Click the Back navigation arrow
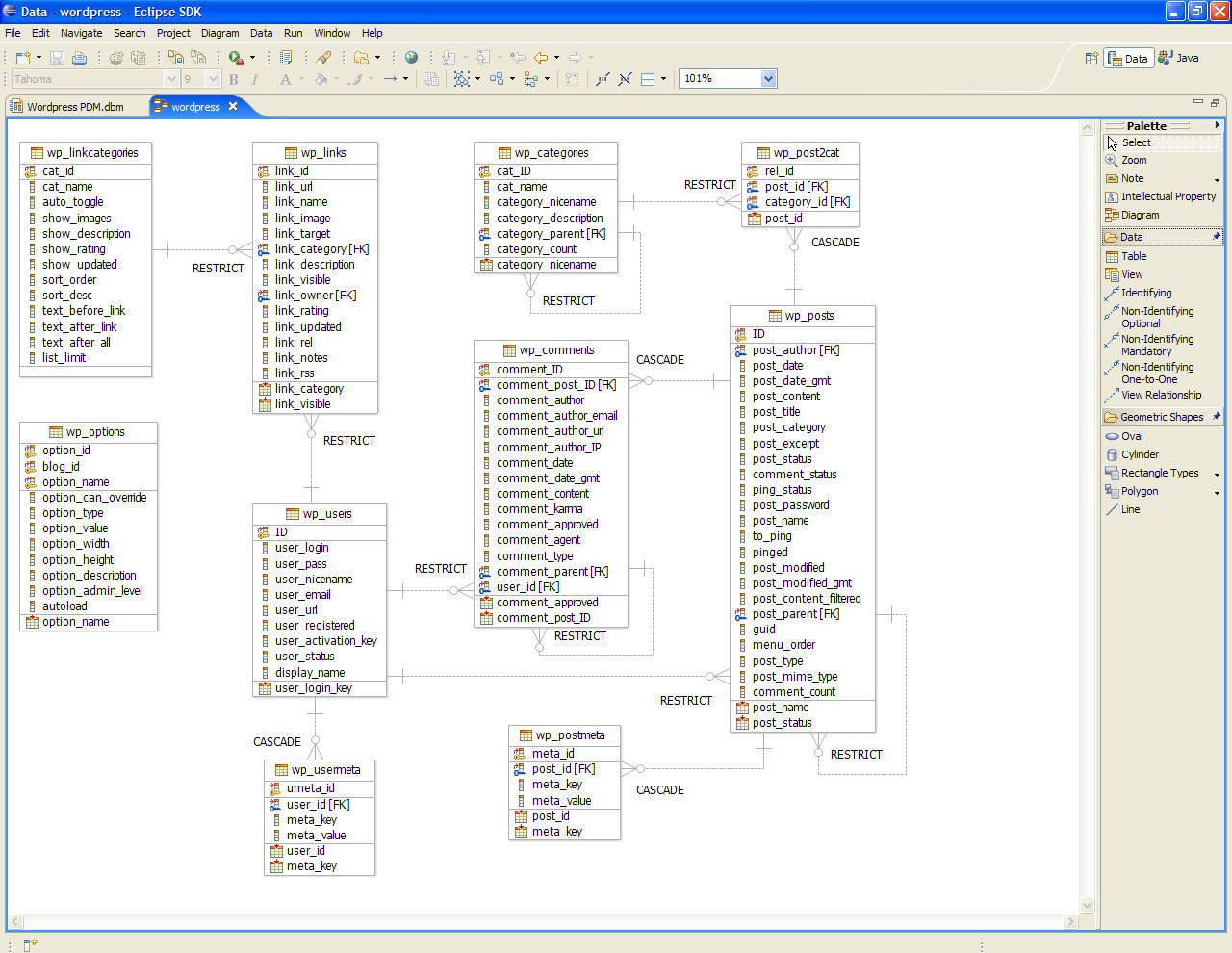Screen dimensions: 1232x953 pyautogui.click(x=541, y=58)
